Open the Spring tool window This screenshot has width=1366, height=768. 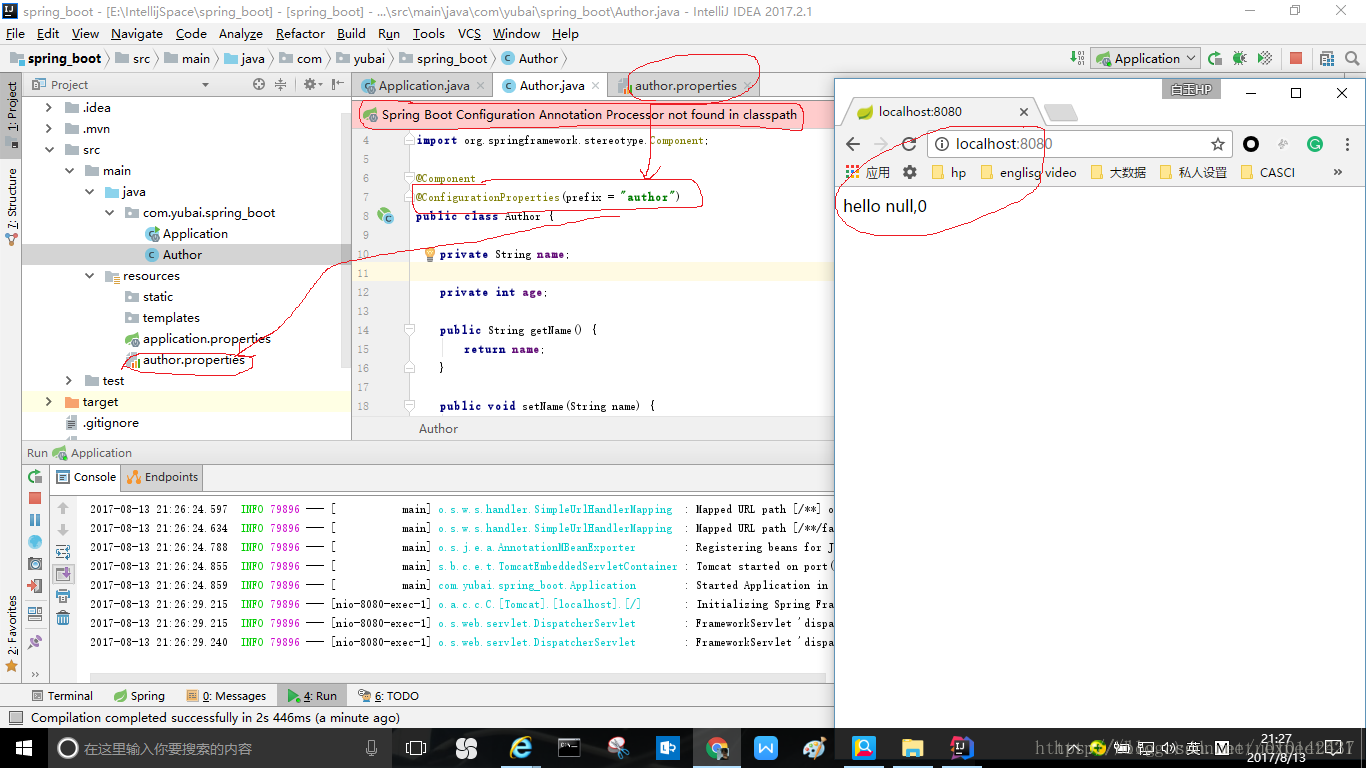tap(140, 696)
